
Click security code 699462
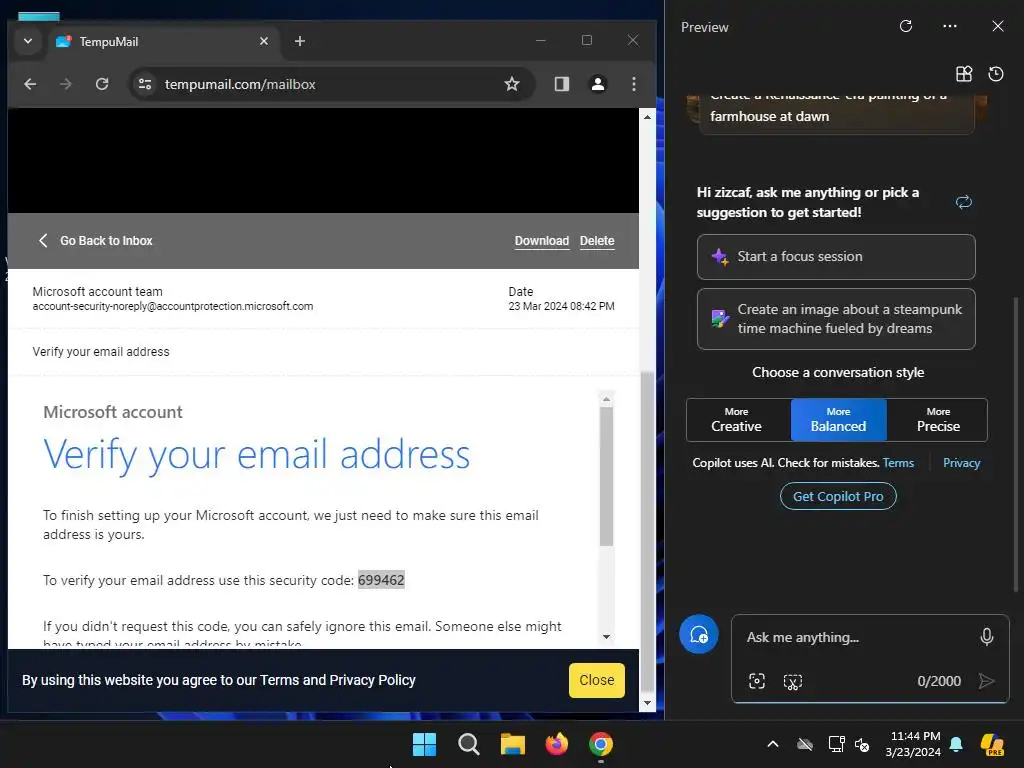[x=381, y=580]
